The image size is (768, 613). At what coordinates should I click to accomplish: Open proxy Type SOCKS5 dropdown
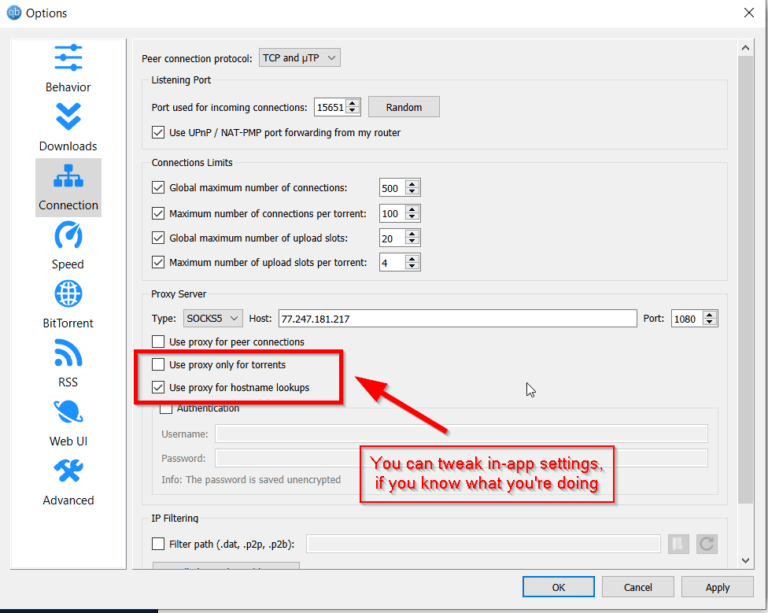click(x=213, y=318)
